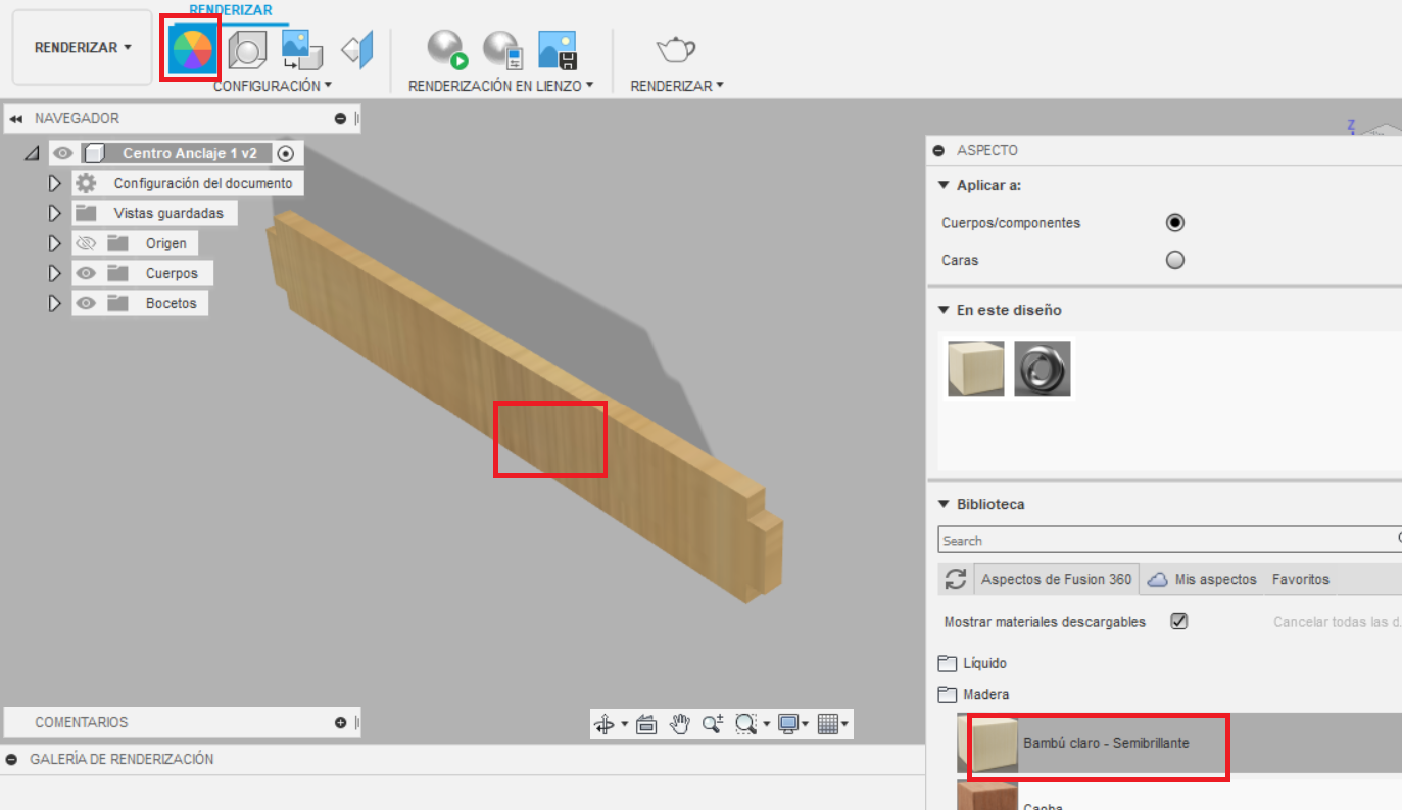Toggle visibility of Centro Anclaje 1 v2
This screenshot has width=1402, height=810.
point(64,153)
